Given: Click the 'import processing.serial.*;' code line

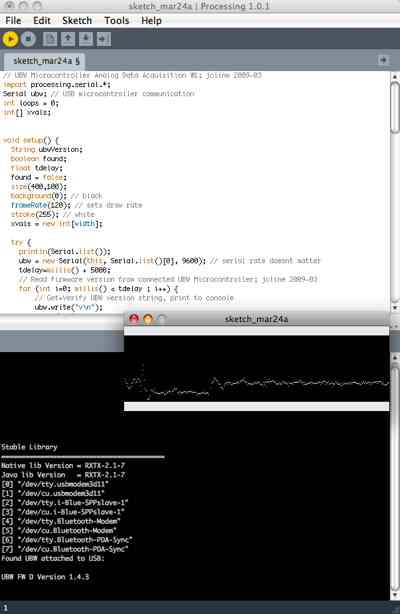Looking at the screenshot, I should pyautogui.click(x=57, y=85).
